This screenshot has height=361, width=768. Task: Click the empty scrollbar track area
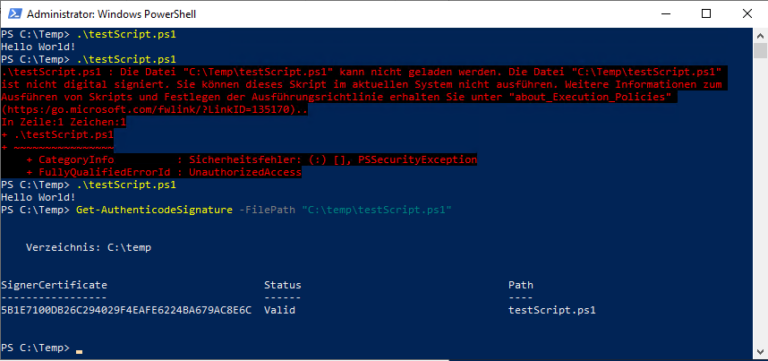pyautogui.click(x=760, y=201)
